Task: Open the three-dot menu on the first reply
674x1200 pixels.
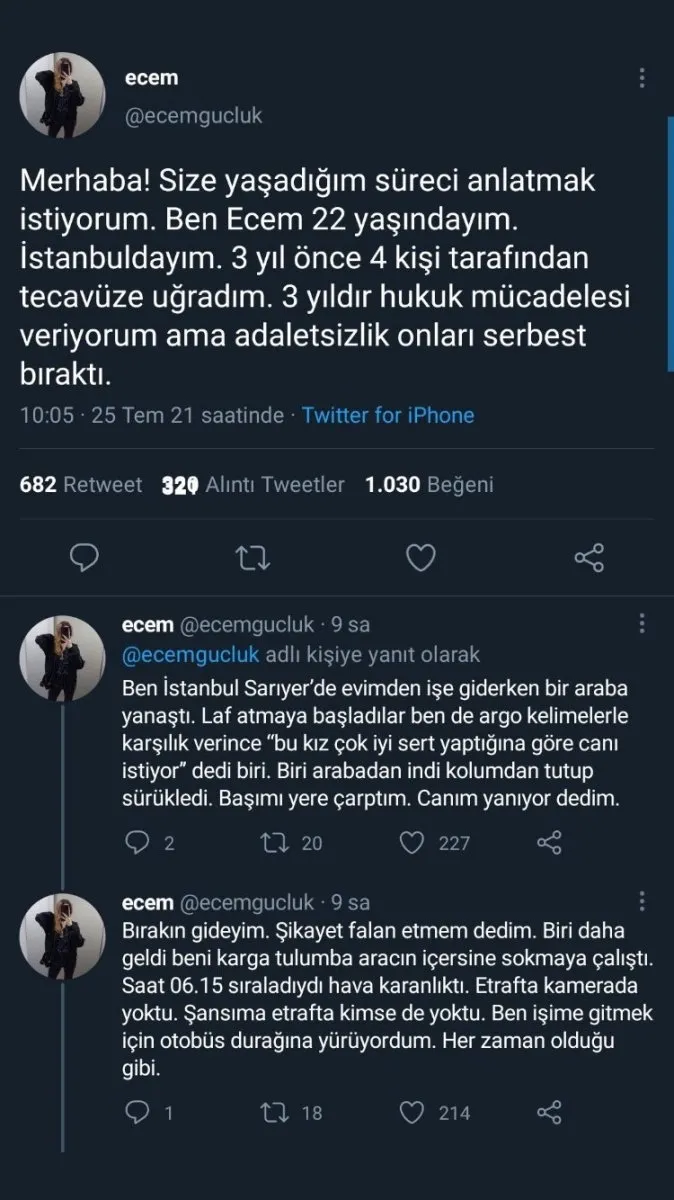Action: [x=641, y=623]
